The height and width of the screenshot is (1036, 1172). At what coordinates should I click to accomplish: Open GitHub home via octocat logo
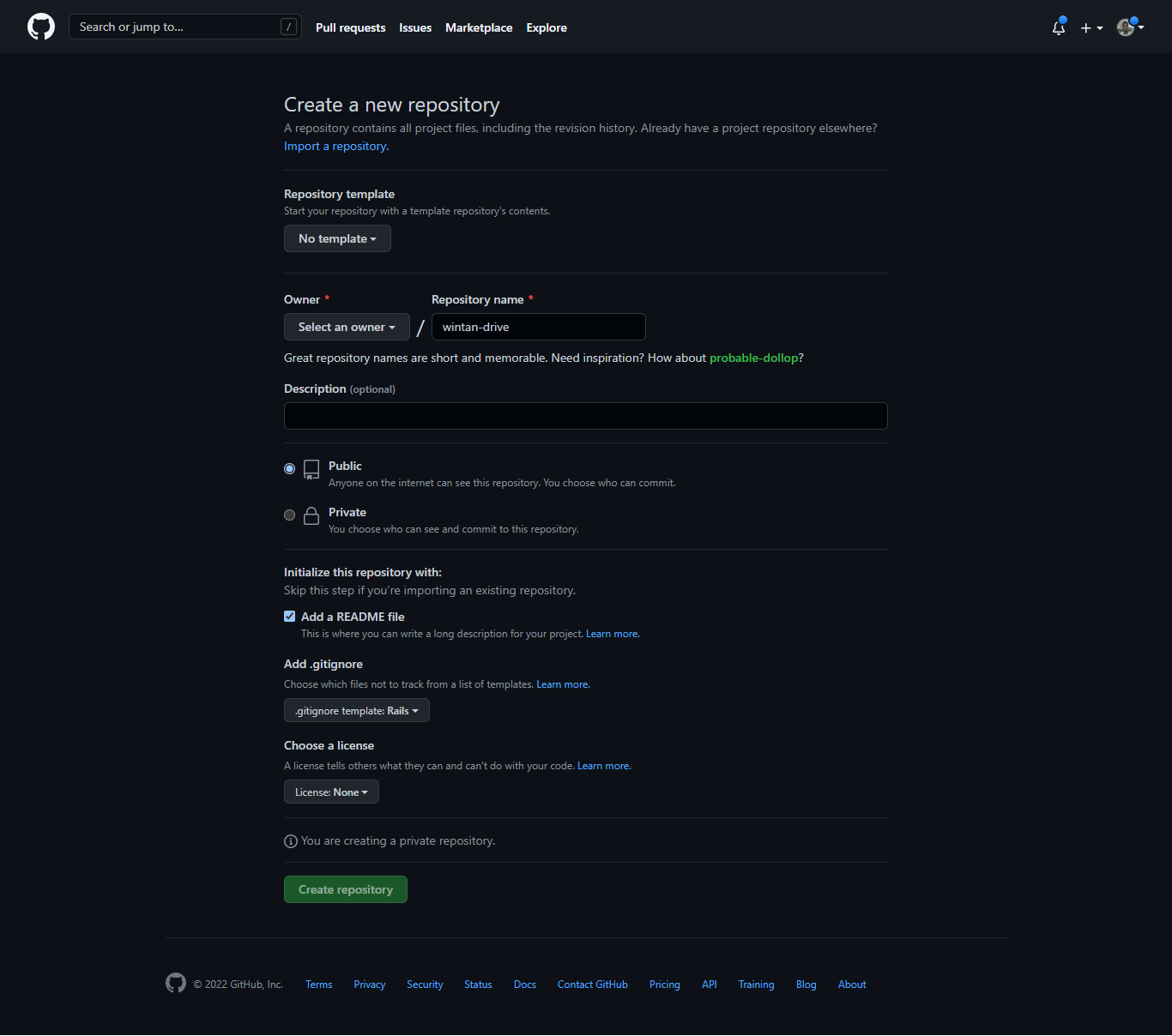click(x=41, y=27)
